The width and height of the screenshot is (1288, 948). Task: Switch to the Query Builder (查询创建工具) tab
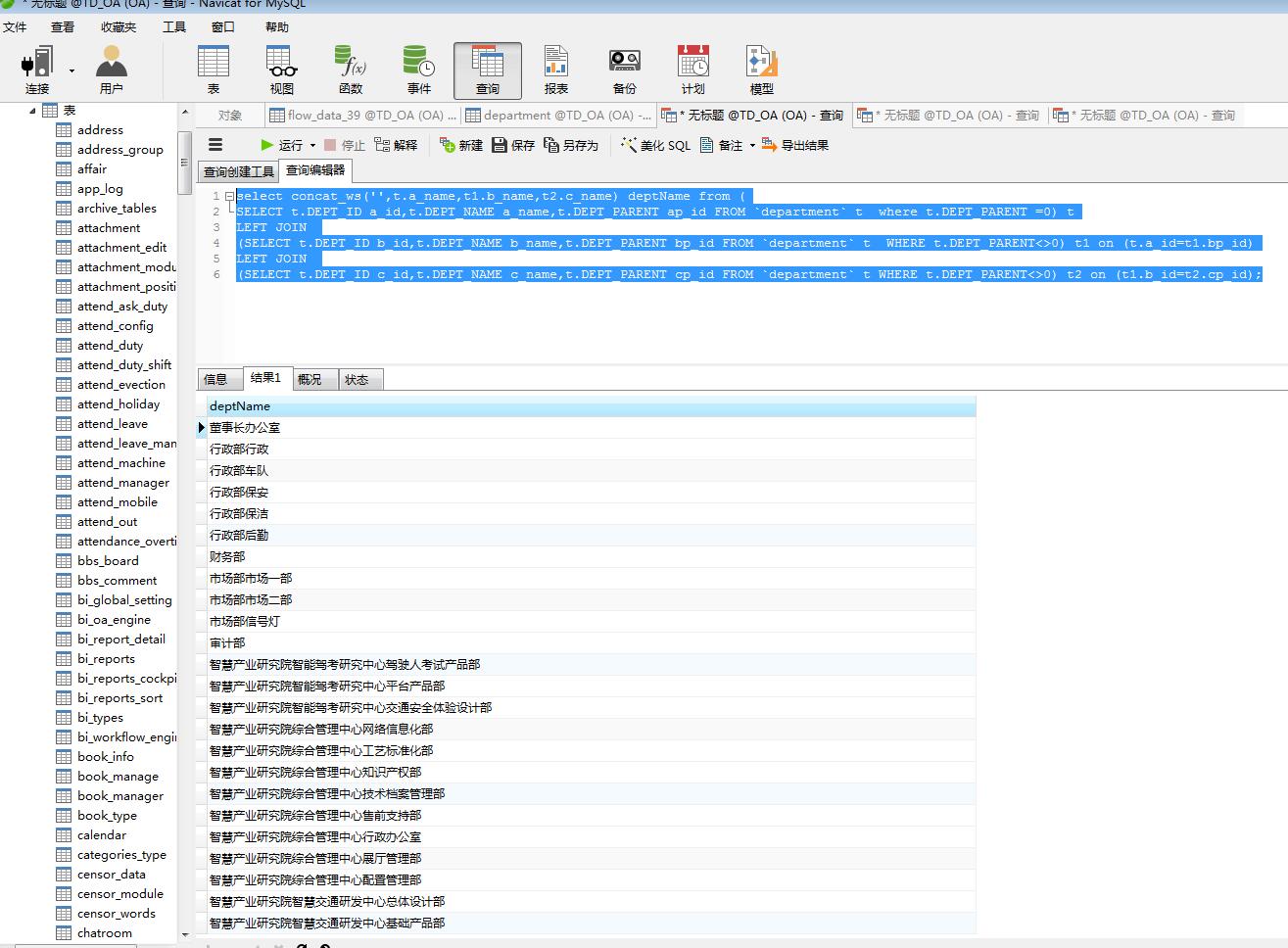click(x=238, y=171)
